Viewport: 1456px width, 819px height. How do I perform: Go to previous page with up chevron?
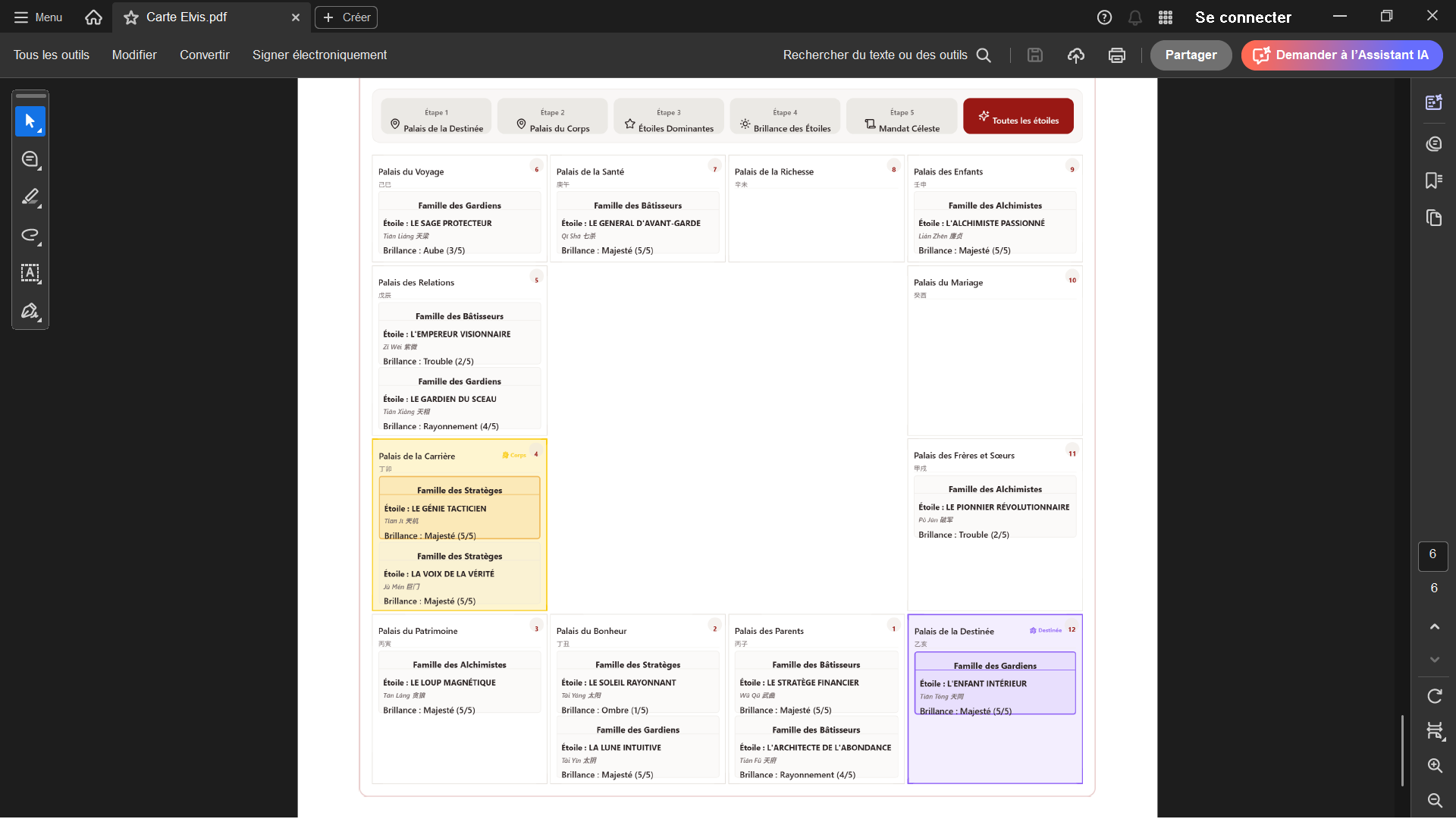(x=1434, y=626)
